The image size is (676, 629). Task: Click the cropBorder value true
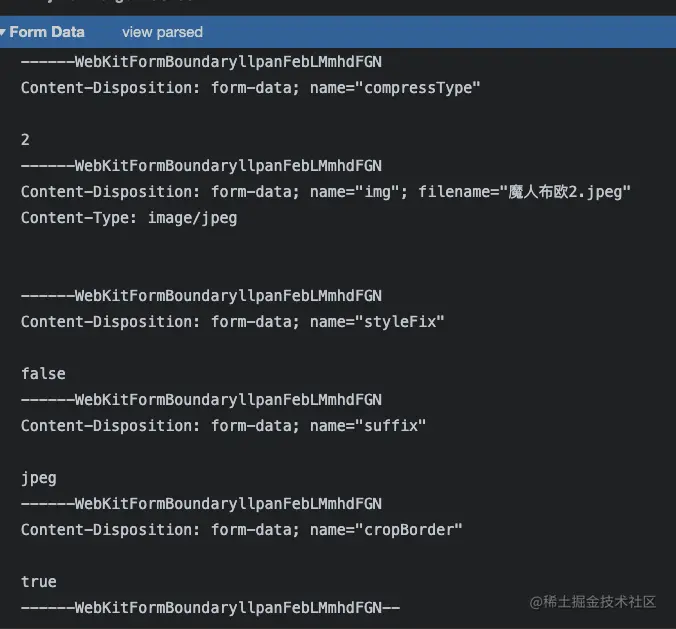(39, 582)
